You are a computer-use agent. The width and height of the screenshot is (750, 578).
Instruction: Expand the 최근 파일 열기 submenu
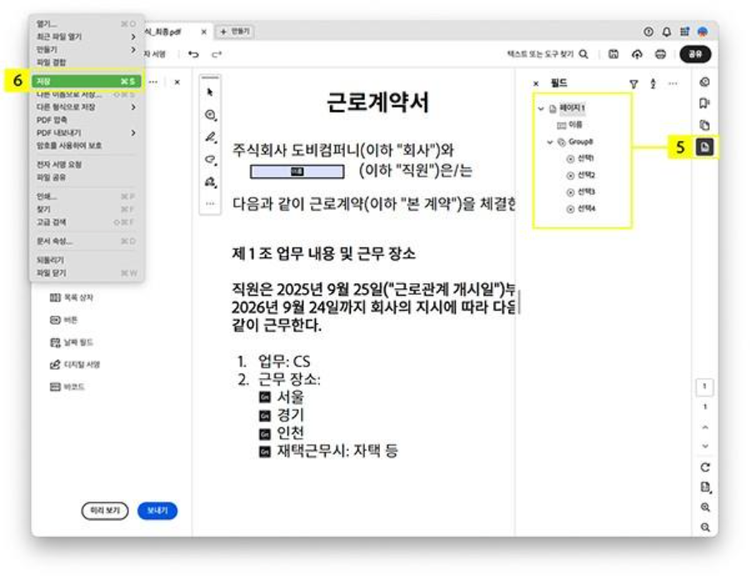(x=133, y=37)
